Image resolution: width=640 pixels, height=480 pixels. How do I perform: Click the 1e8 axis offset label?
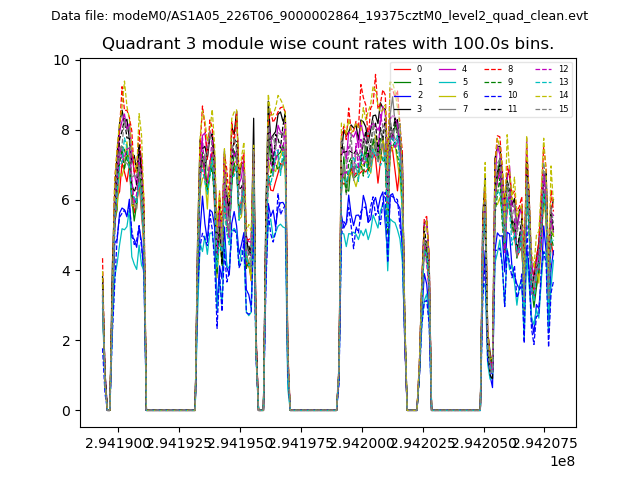click(561, 461)
